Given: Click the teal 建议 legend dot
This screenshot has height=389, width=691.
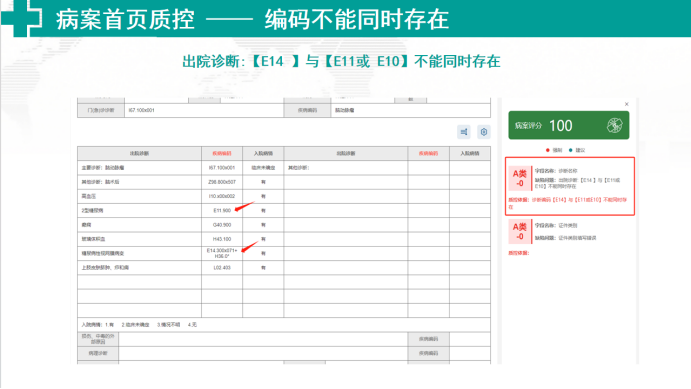Looking at the screenshot, I should coord(571,150).
